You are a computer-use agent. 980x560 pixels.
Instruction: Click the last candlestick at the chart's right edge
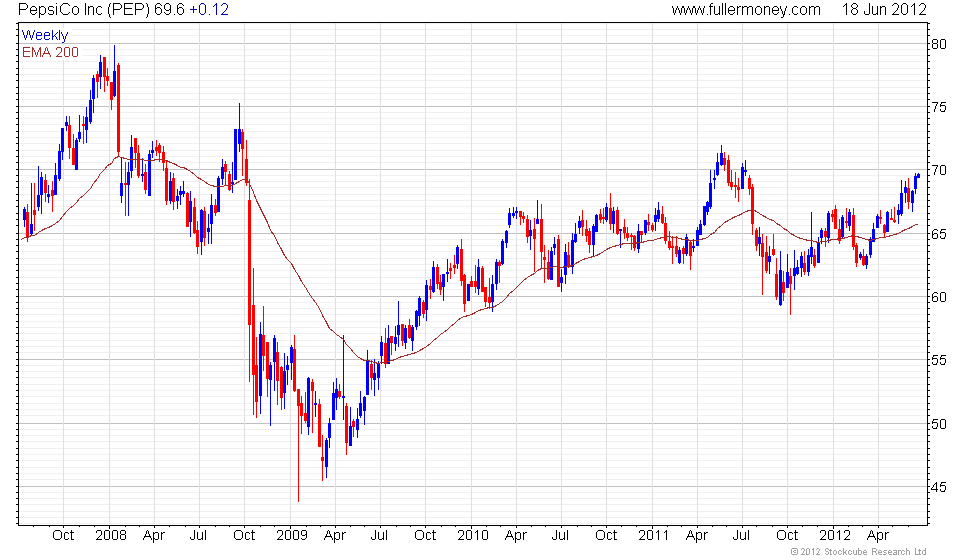click(918, 176)
